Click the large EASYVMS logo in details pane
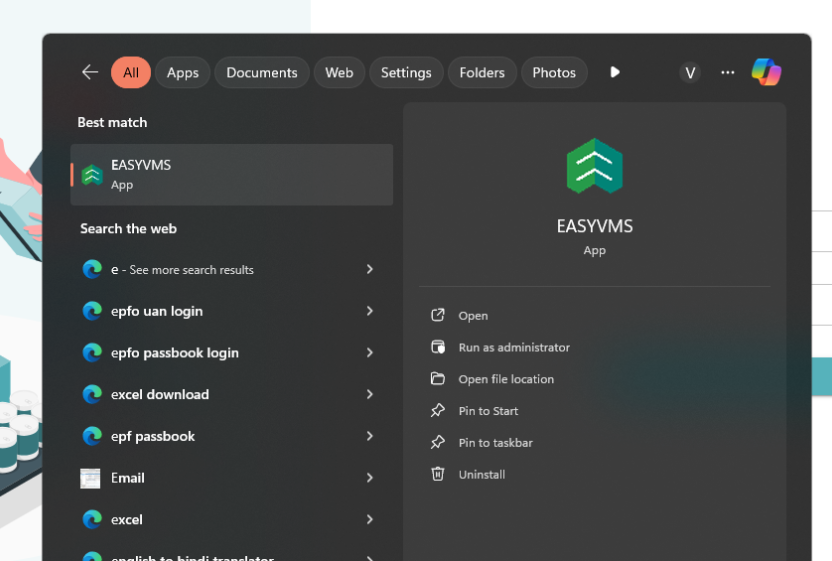The width and height of the screenshot is (832, 561). [594, 166]
